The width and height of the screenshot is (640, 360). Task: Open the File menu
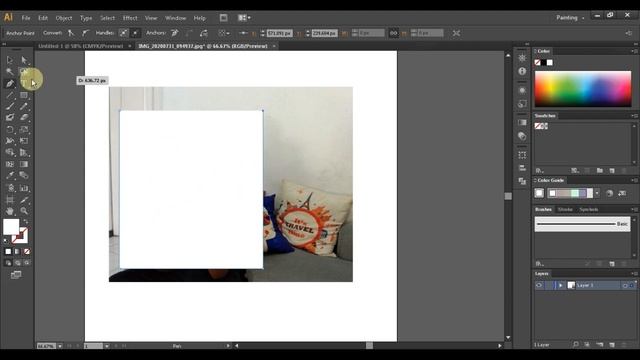click(x=26, y=18)
